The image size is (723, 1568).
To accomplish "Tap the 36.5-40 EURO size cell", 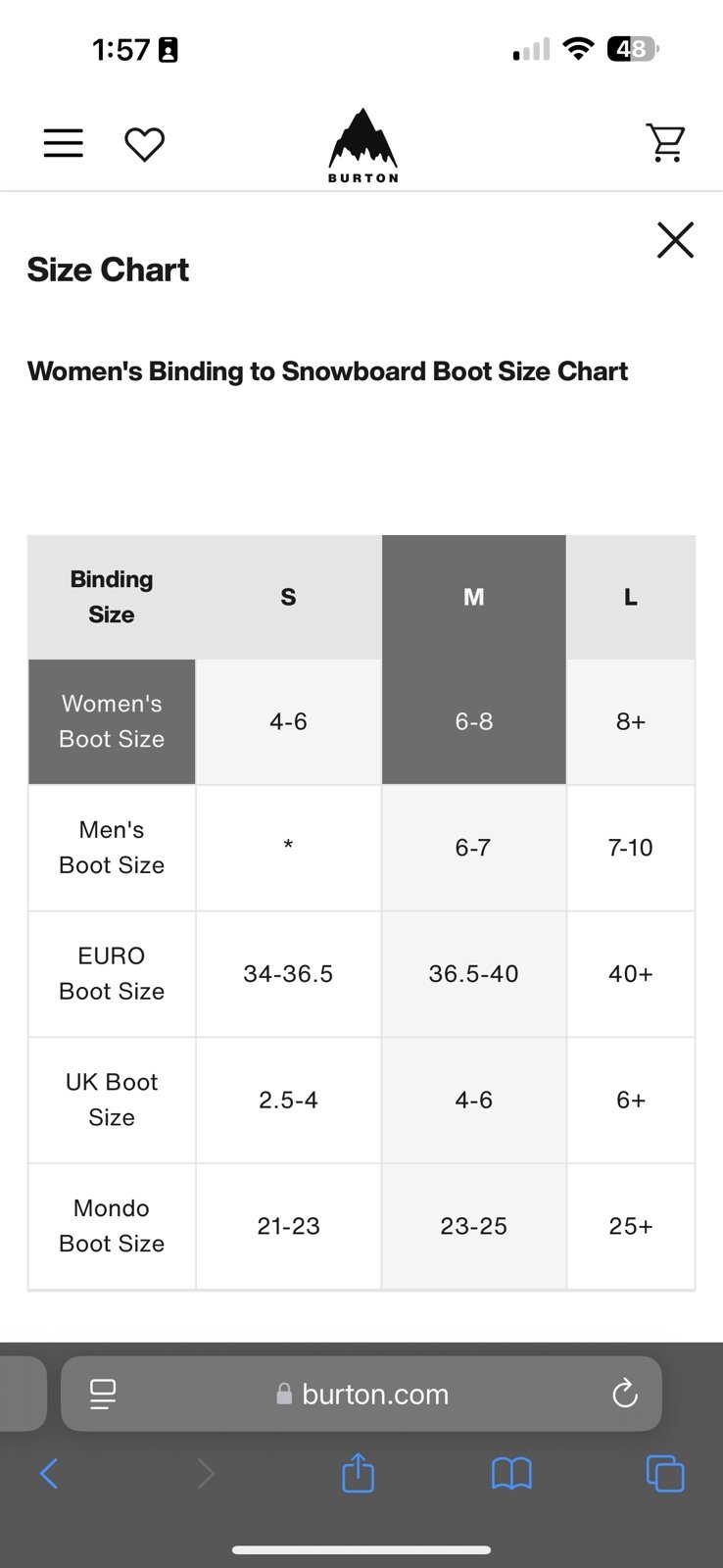I will point(474,974).
